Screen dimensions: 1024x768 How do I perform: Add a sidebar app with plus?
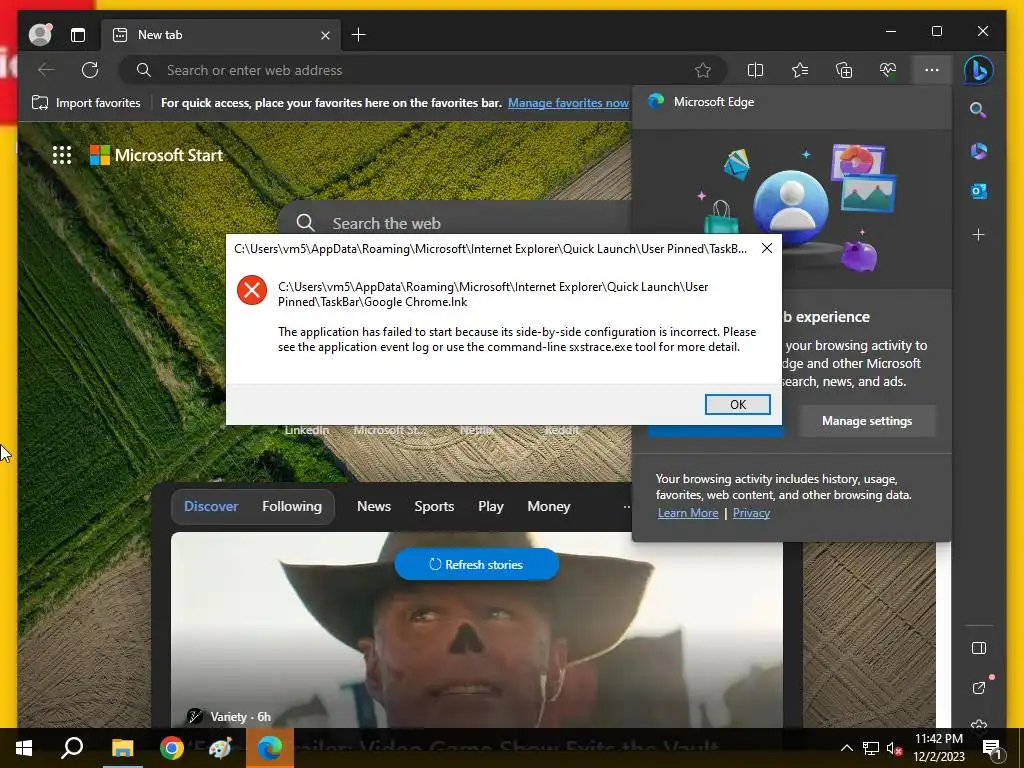point(978,234)
